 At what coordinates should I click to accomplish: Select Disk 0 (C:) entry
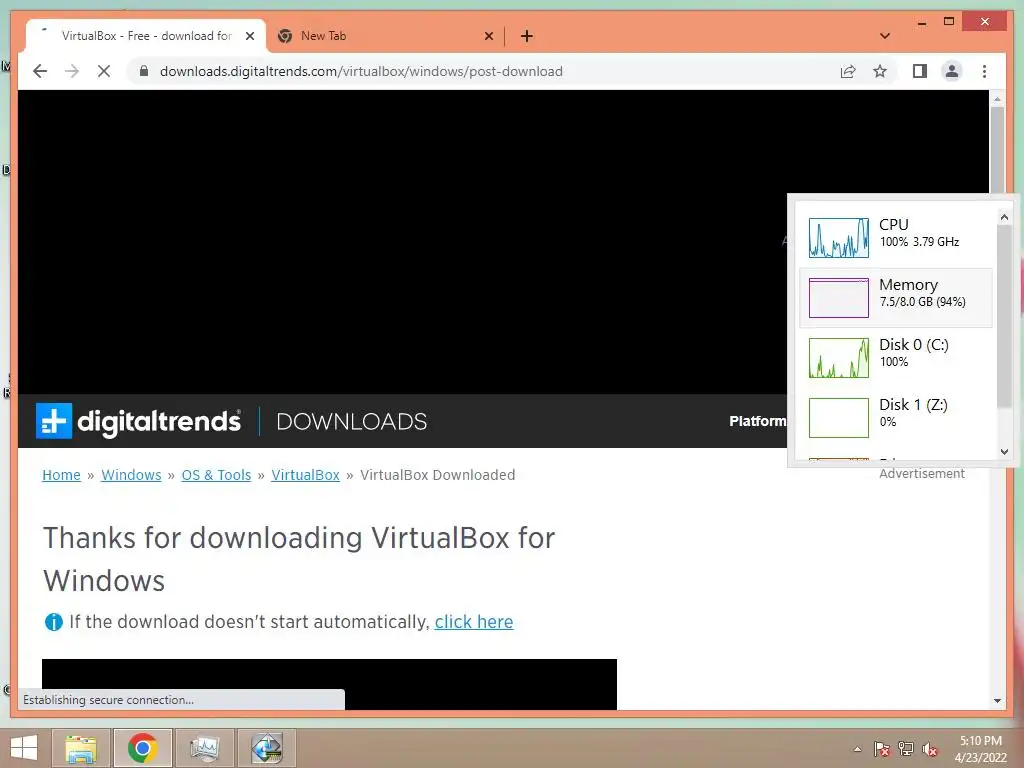click(x=896, y=358)
